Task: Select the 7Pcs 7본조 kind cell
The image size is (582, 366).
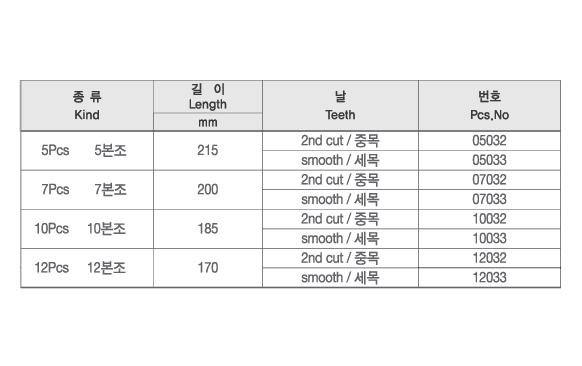Action: 87,190
